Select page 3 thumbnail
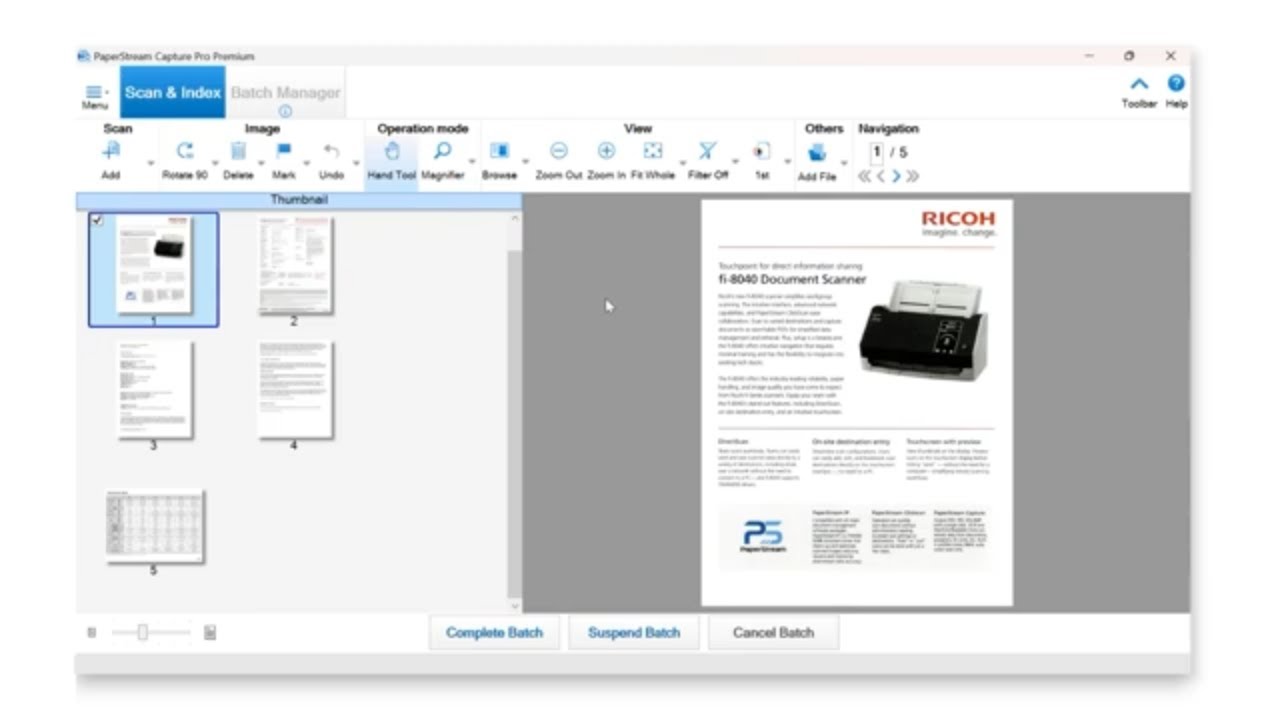The image size is (1280, 720). pos(154,390)
